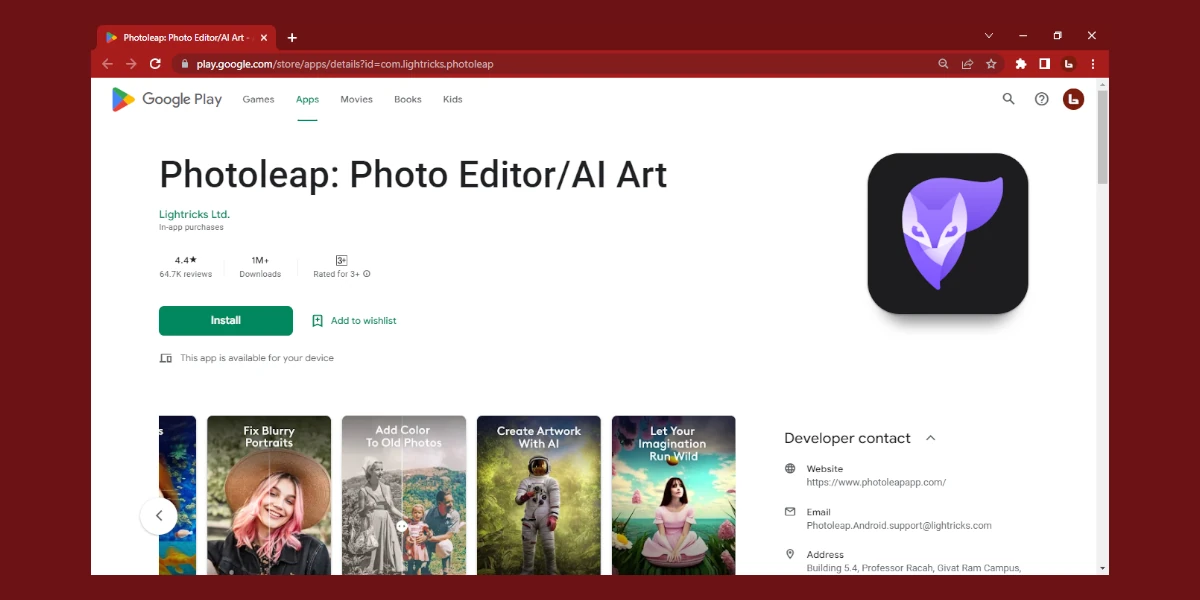1200x600 pixels.
Task: Reload the current page
Action: click(x=155, y=64)
